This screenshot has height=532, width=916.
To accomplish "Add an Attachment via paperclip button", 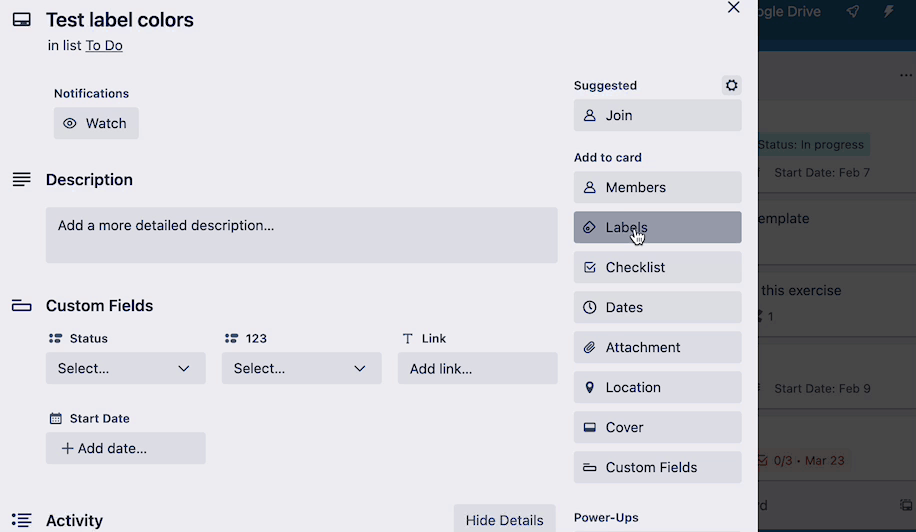I will [x=657, y=347].
